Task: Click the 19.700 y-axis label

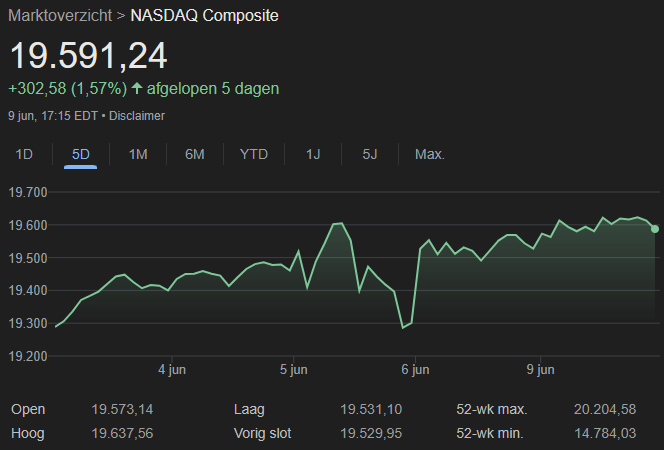Action: pos(28,193)
